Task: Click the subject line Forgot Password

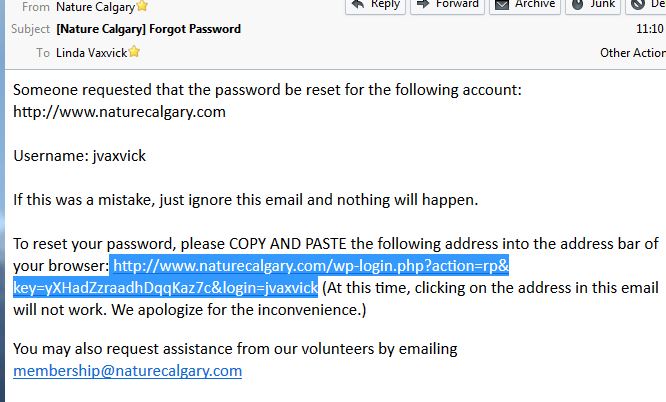Action: (148, 29)
